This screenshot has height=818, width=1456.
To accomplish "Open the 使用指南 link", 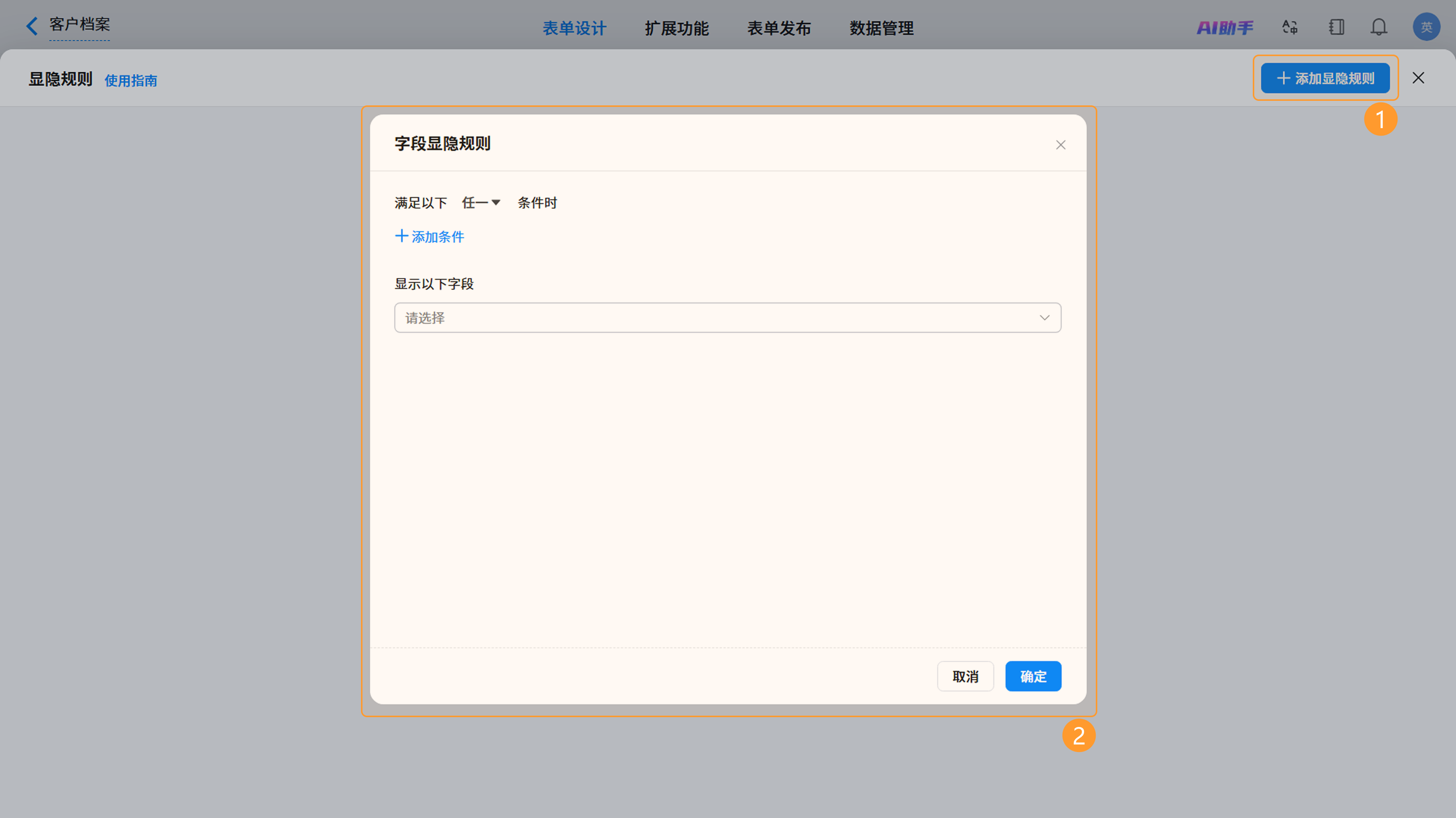I will click(x=130, y=81).
